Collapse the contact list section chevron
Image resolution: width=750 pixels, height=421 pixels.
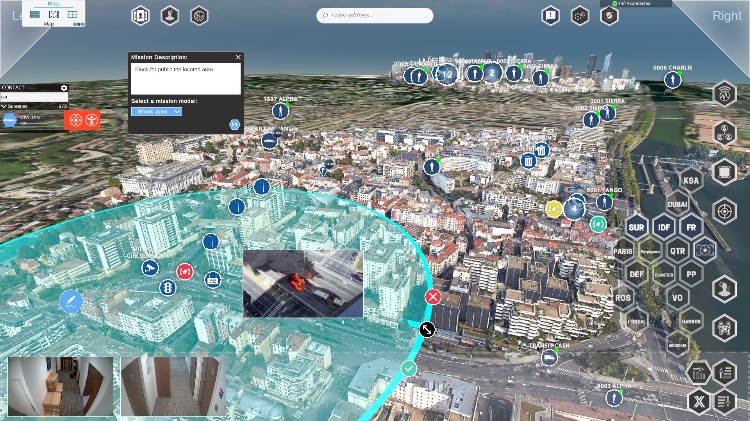4,106
